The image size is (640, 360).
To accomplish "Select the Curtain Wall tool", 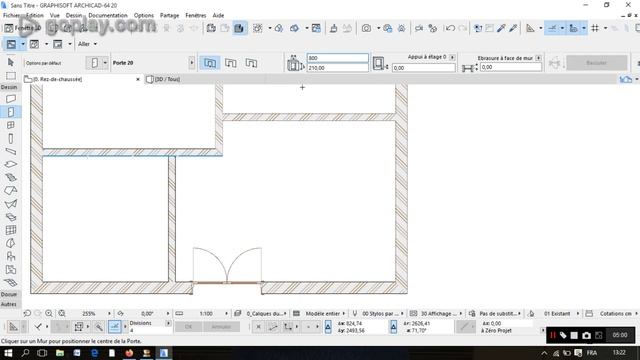I will [11, 230].
